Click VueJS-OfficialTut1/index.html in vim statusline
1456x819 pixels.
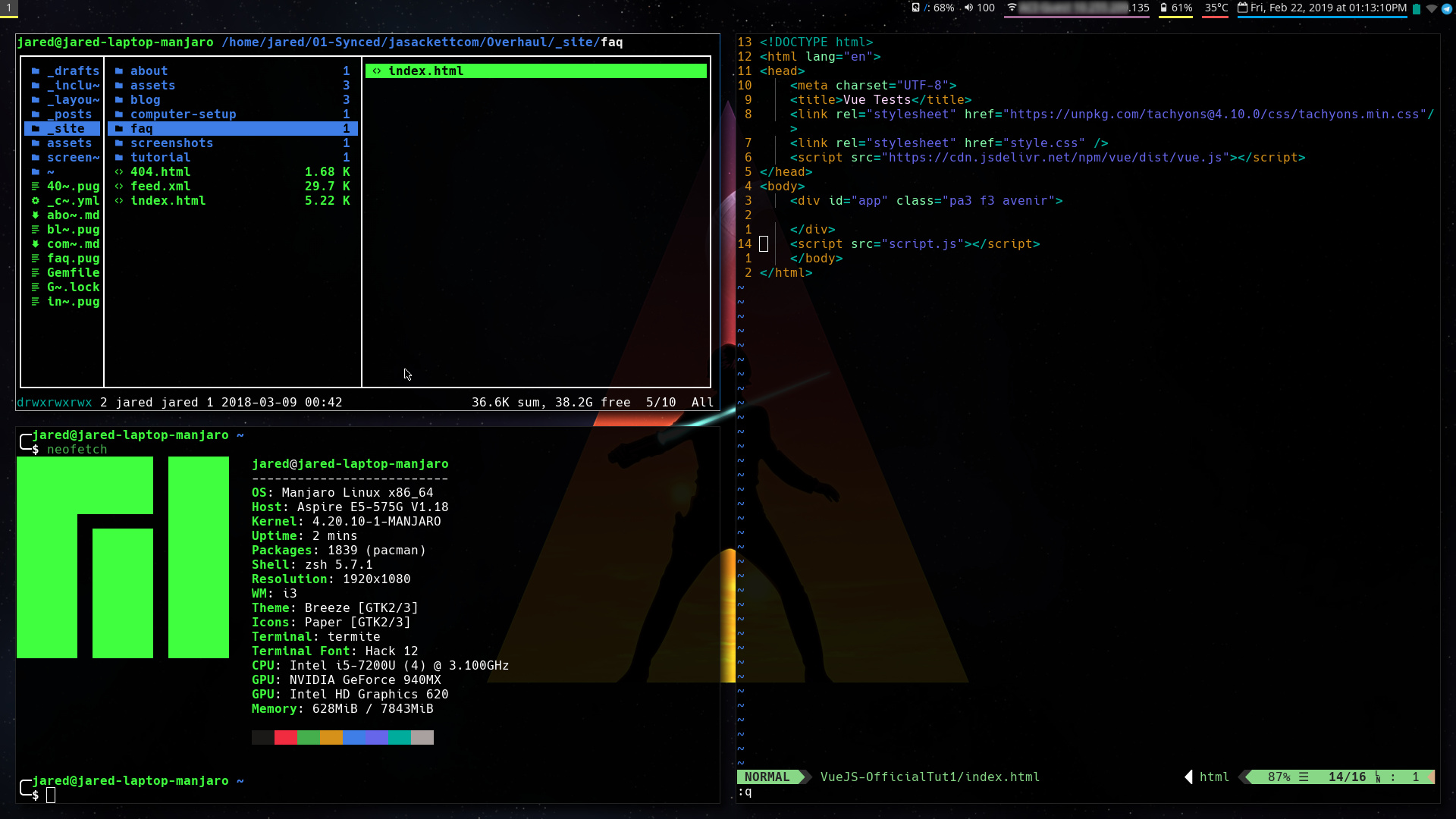click(x=930, y=777)
